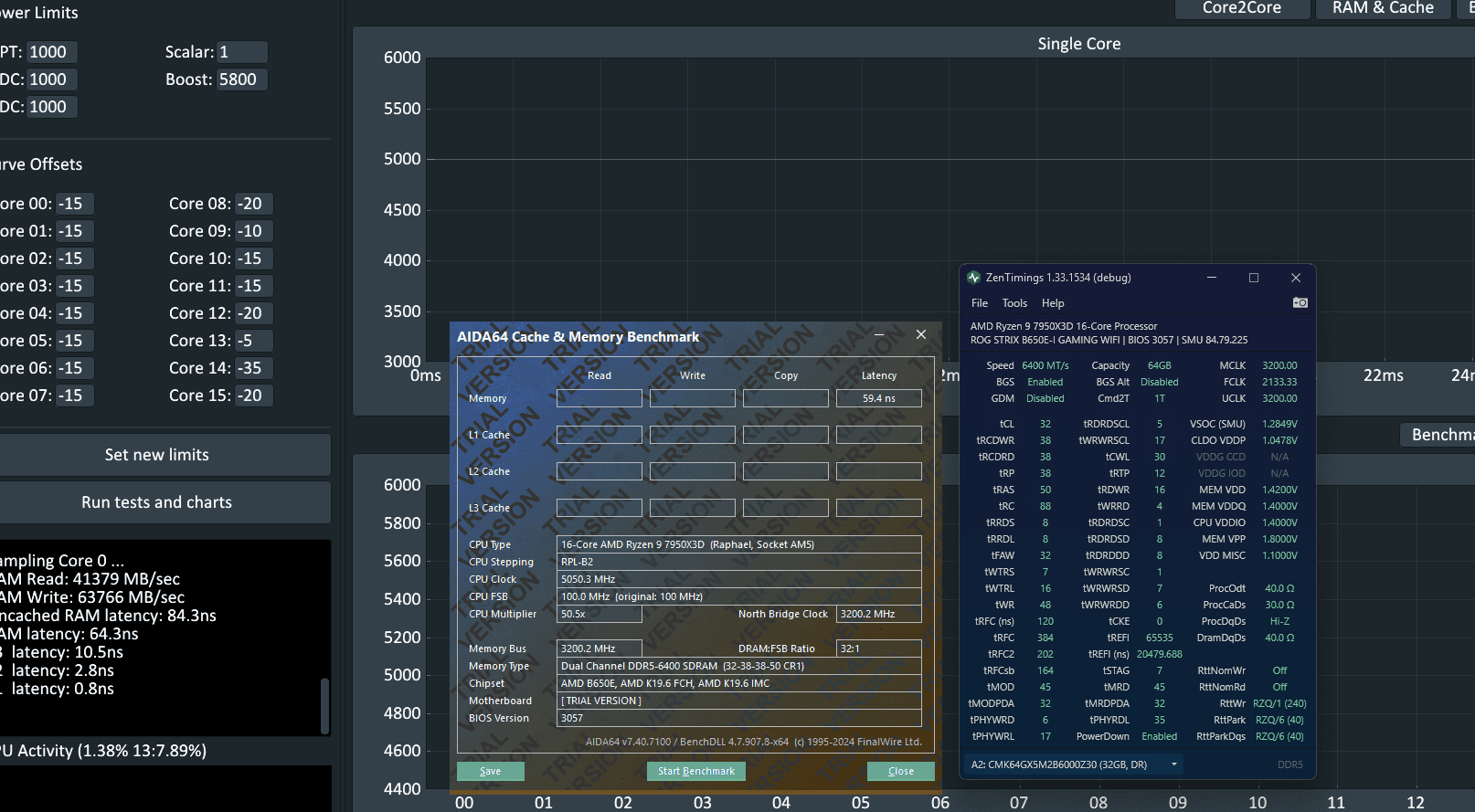Click the scrollbar in the log output panel
1475x812 pixels.
point(324,705)
